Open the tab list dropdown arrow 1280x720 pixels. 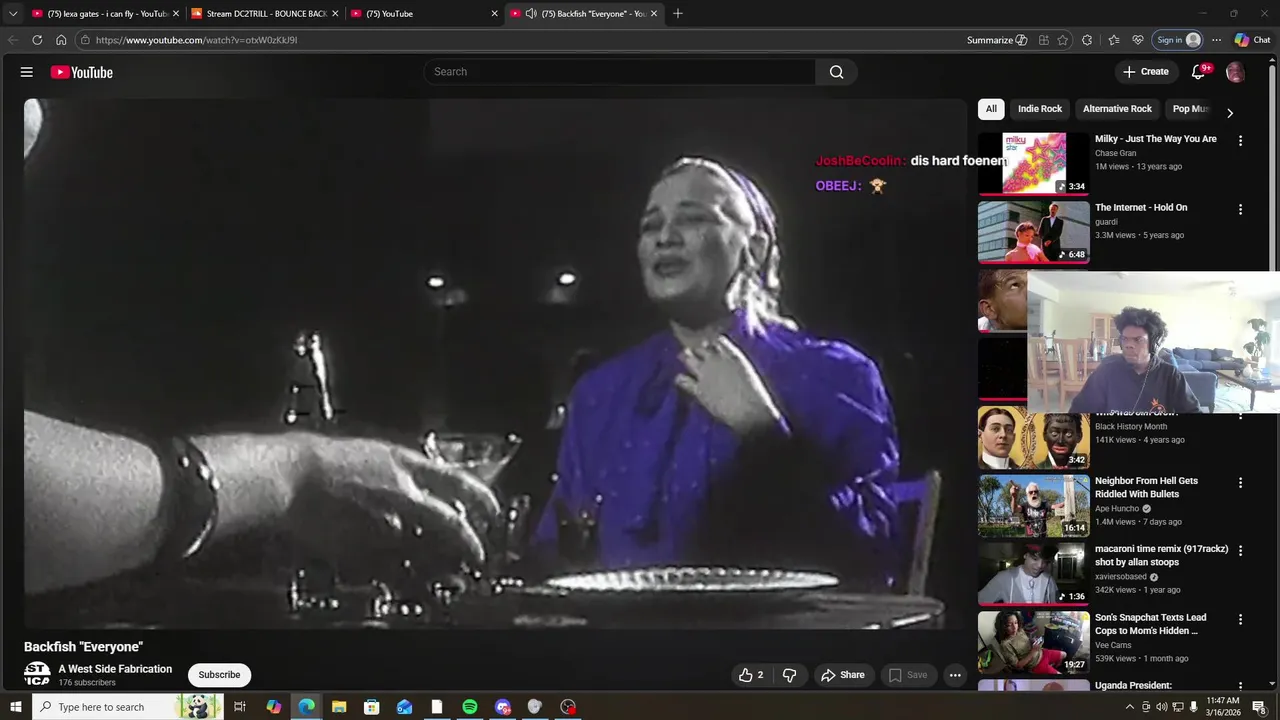pos(13,13)
